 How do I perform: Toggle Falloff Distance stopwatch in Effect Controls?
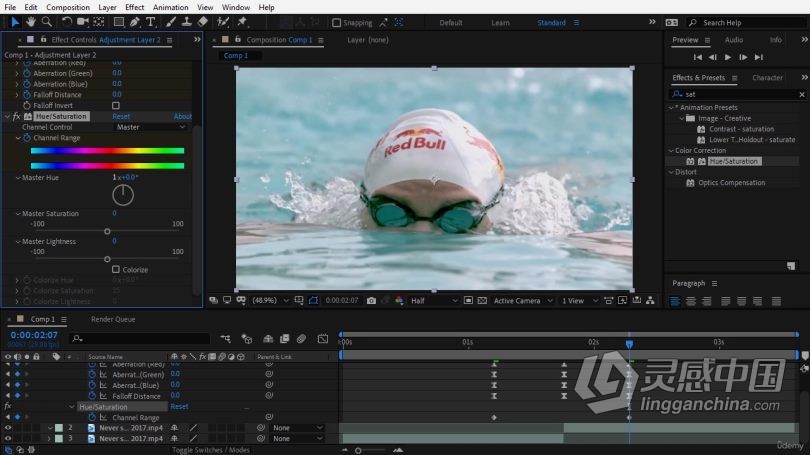[x=27, y=95]
